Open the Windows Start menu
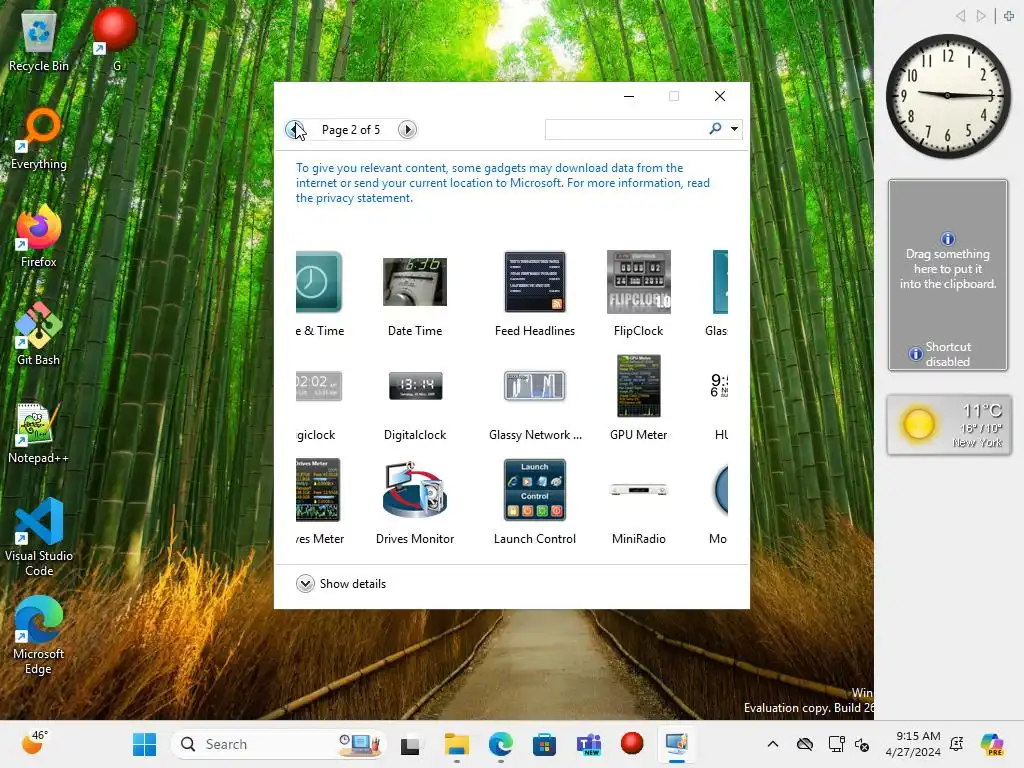This screenshot has height=768, width=1024. (144, 744)
